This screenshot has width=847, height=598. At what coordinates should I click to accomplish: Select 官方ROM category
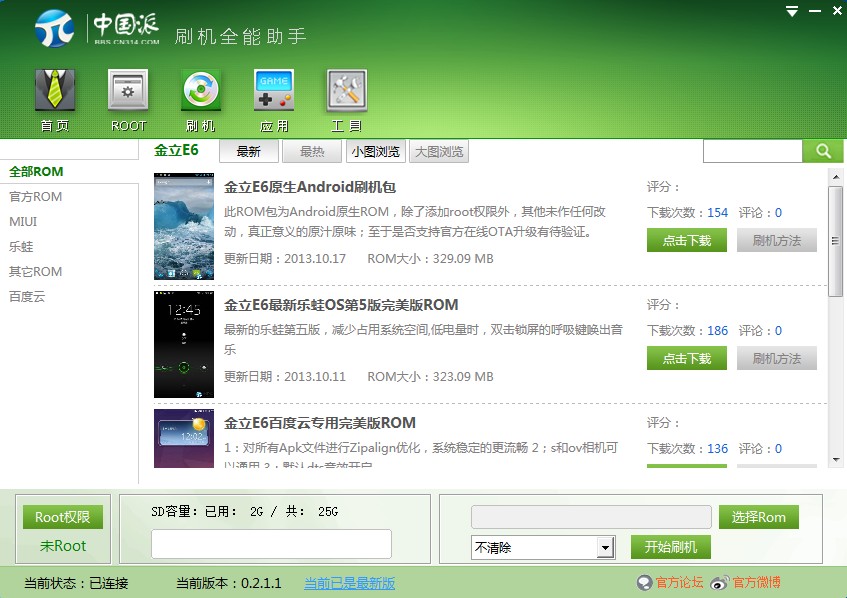pyautogui.click(x=36, y=197)
